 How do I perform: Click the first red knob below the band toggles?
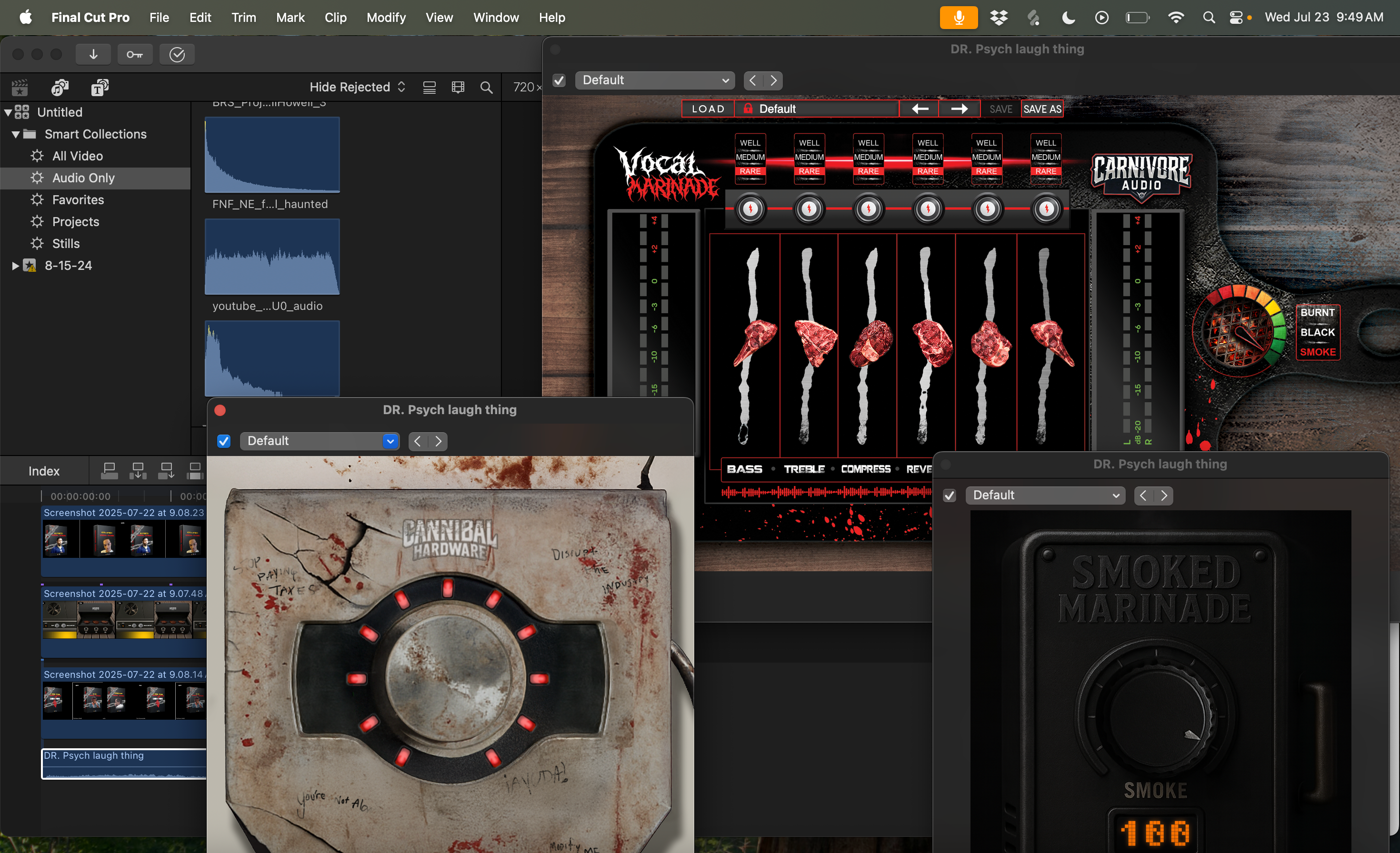click(x=750, y=209)
